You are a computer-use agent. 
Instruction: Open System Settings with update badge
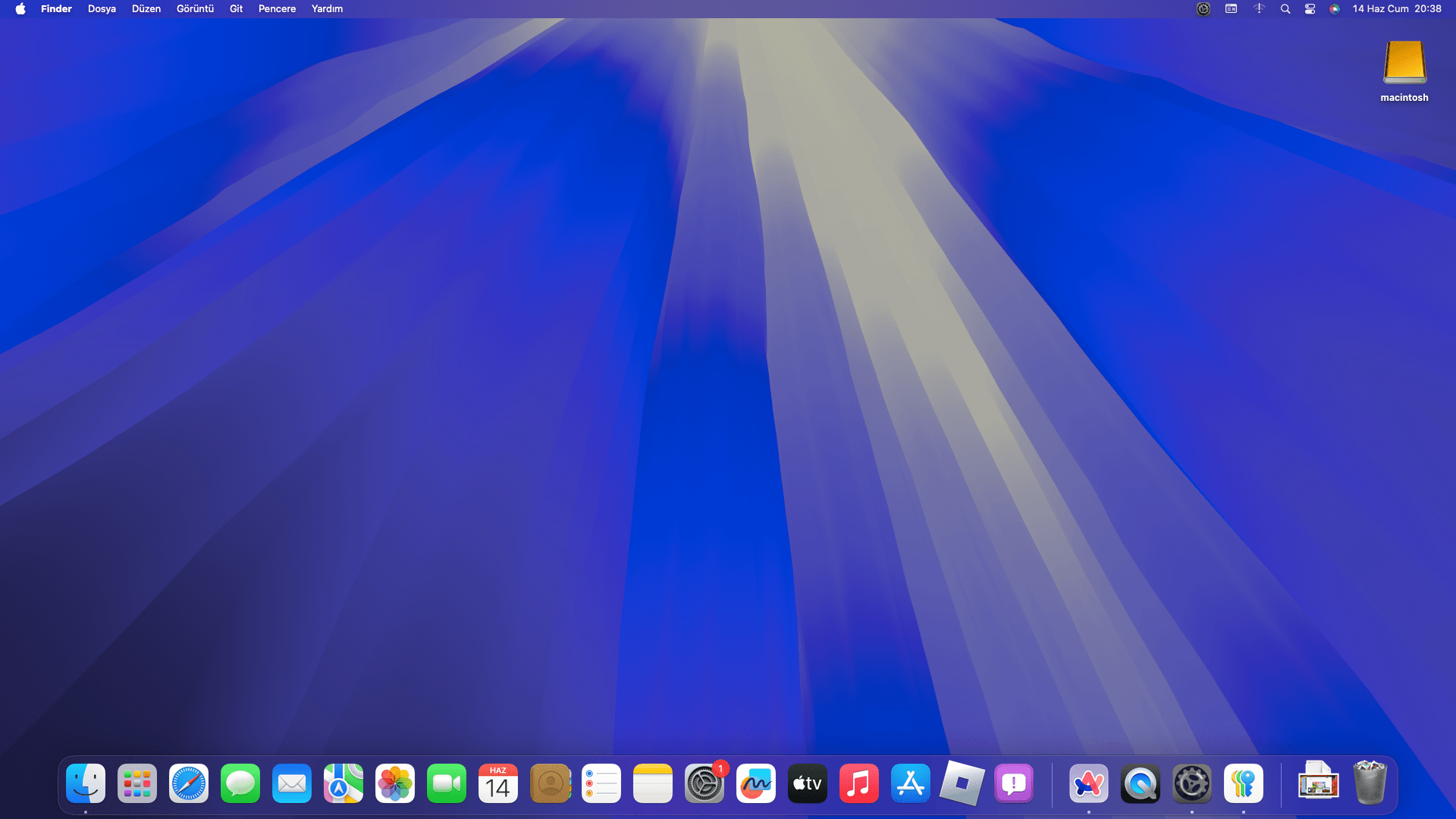(x=704, y=783)
